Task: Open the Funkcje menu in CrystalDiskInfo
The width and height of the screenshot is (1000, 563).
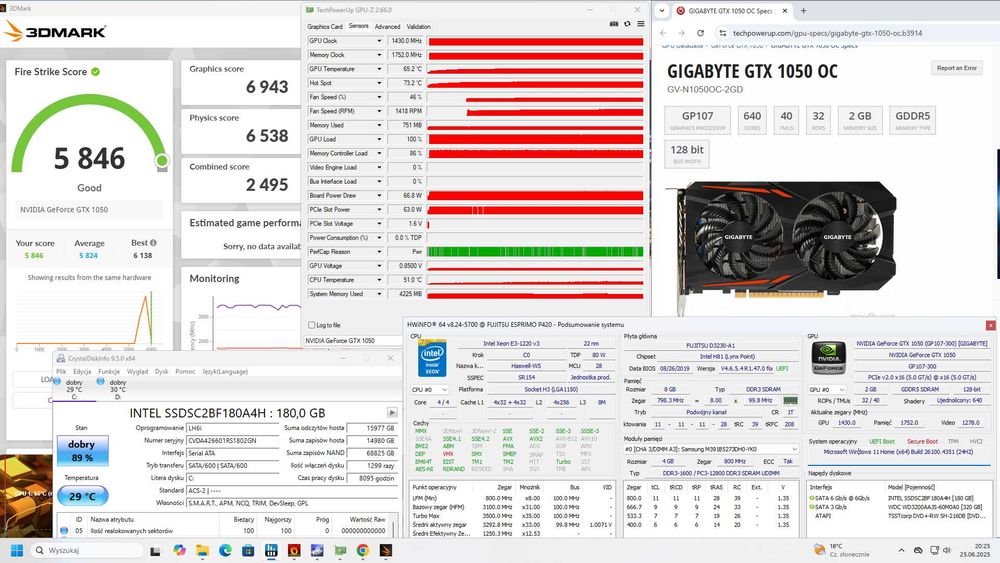Action: tap(109, 372)
